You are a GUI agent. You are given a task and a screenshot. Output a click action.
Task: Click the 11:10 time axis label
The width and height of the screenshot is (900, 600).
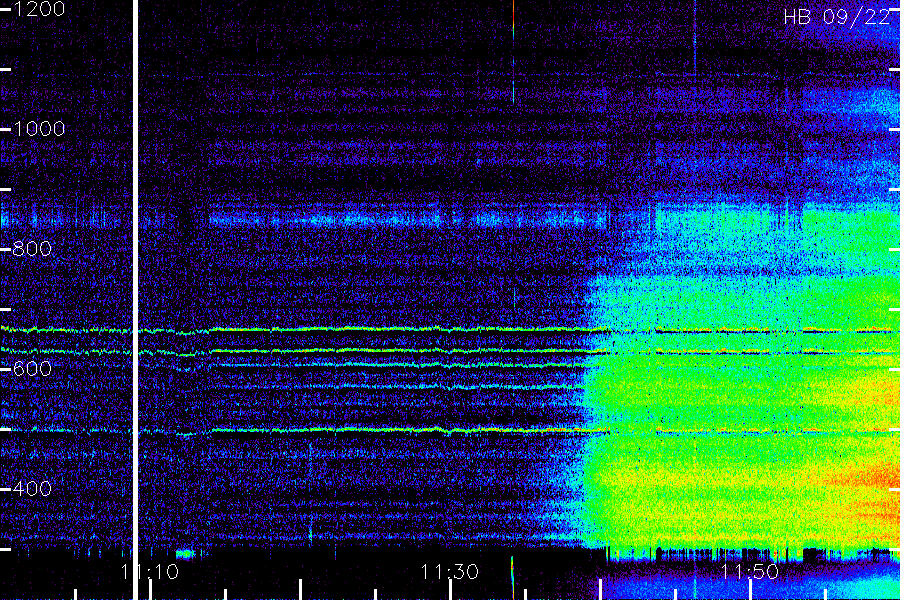click(x=150, y=572)
